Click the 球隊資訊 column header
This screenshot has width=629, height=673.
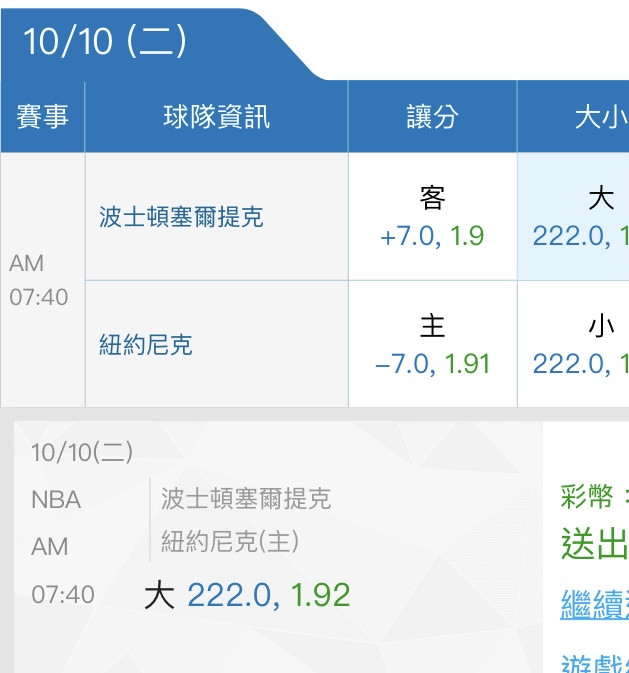coord(216,117)
